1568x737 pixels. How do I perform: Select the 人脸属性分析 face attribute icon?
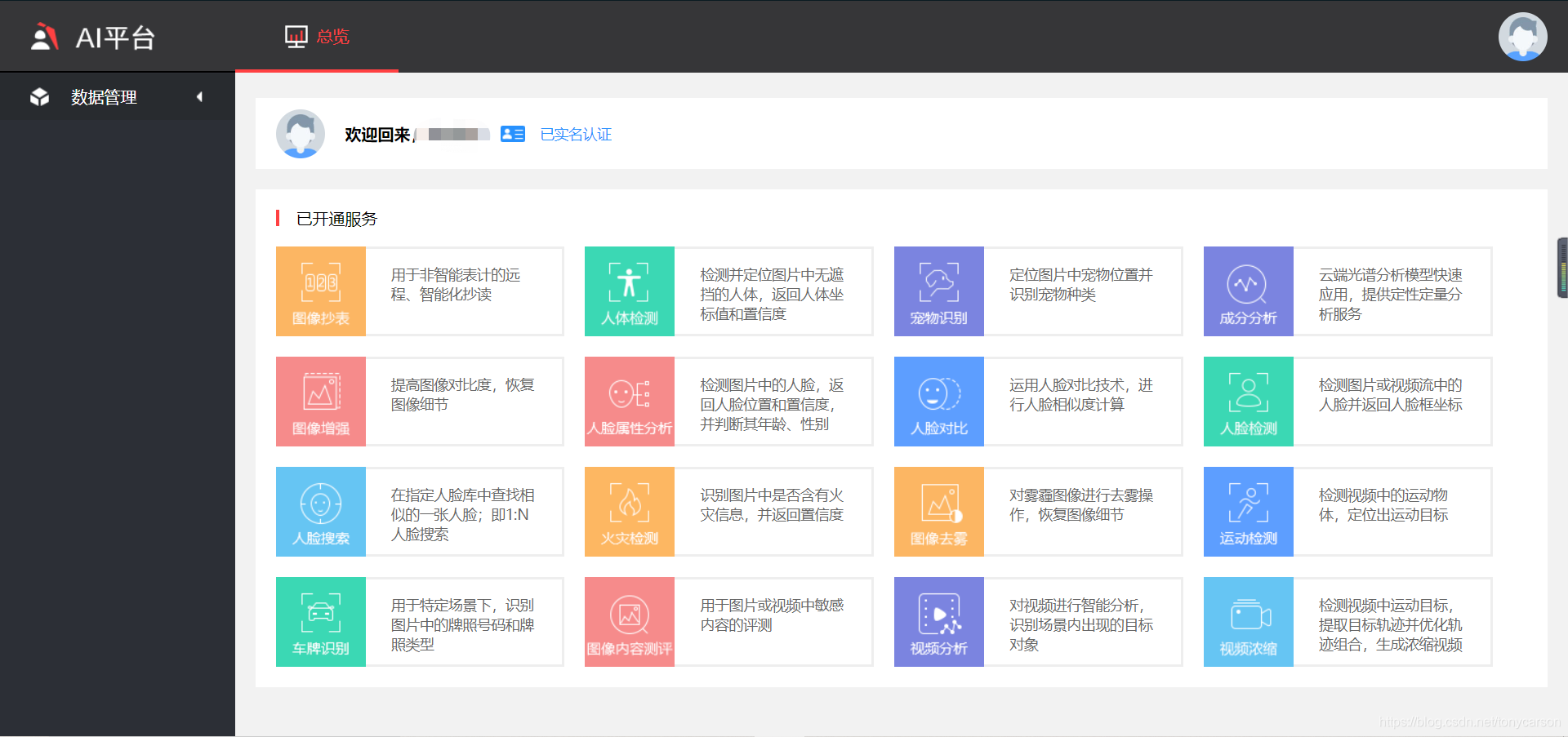click(x=629, y=402)
